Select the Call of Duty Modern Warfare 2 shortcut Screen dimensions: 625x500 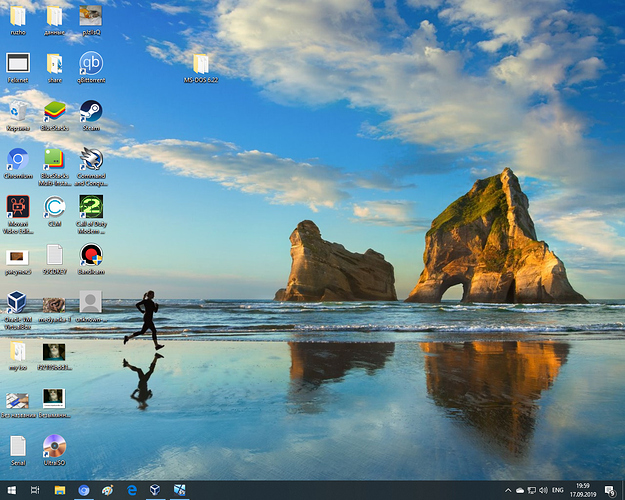point(91,214)
